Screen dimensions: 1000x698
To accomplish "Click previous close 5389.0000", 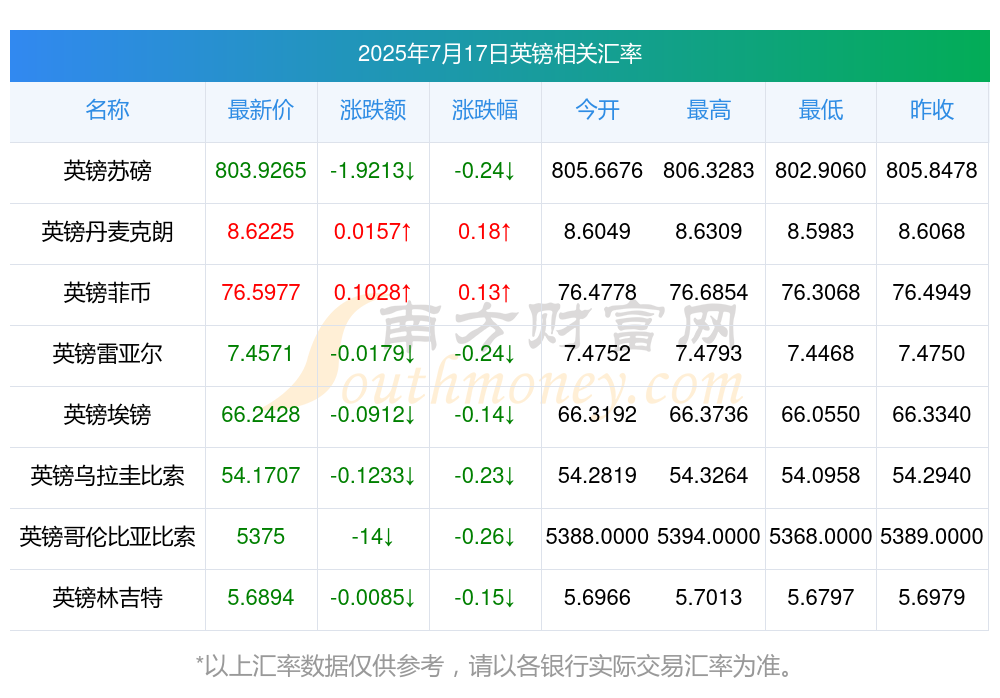I will (x=932, y=537).
